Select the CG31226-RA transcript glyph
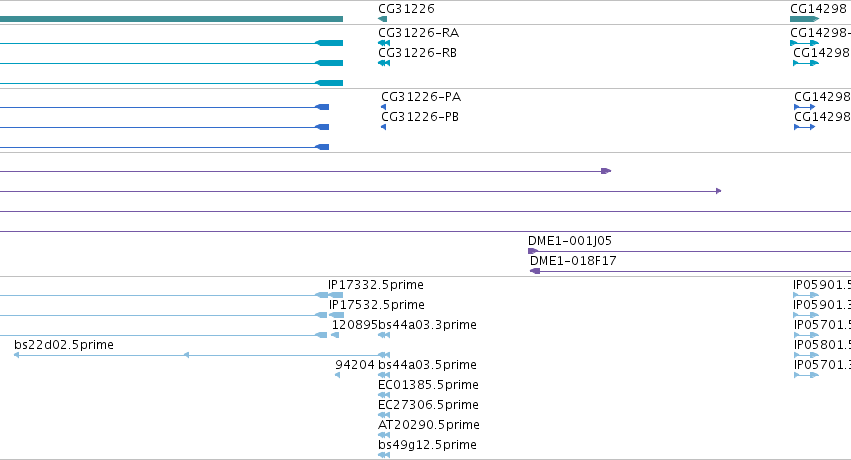The width and height of the screenshot is (851, 460). tap(384, 43)
